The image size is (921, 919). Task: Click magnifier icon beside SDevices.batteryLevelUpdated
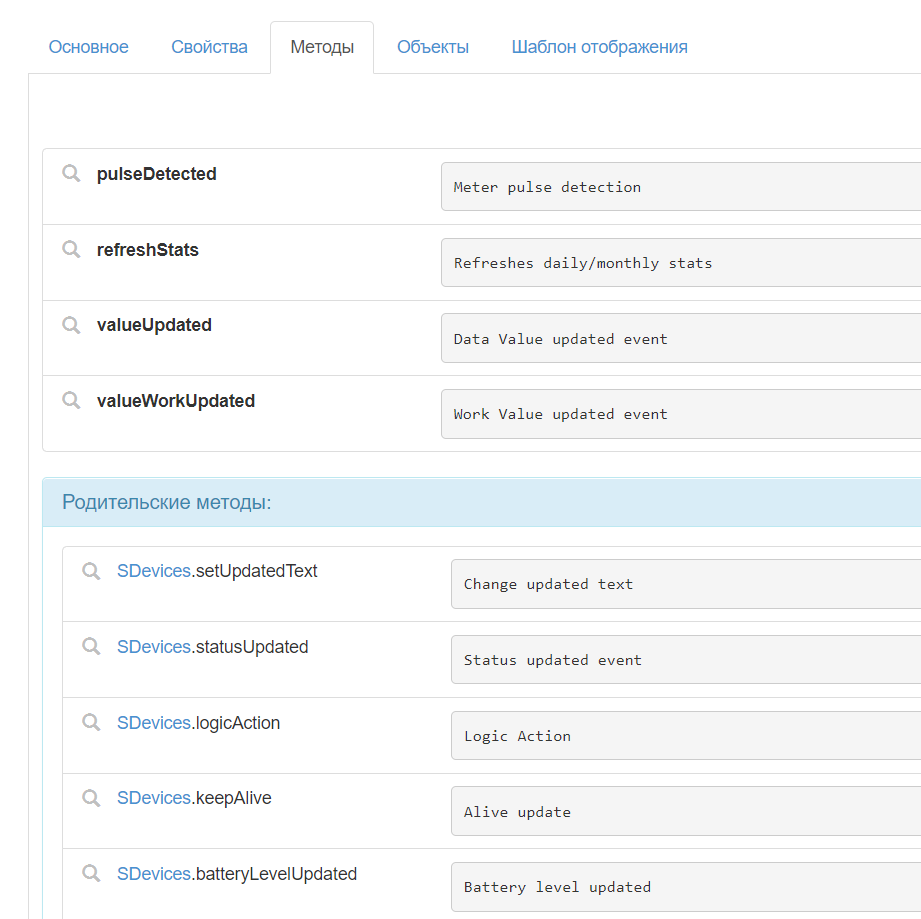(x=91, y=874)
